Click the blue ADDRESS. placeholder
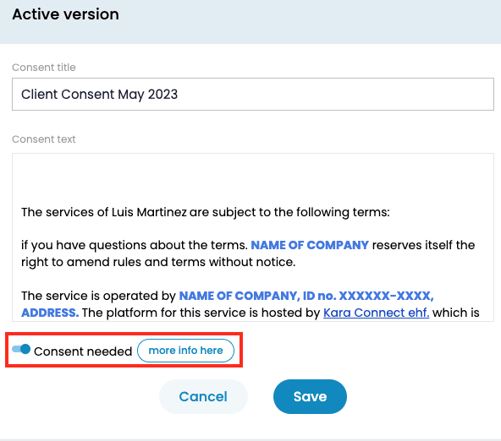 (x=50, y=313)
